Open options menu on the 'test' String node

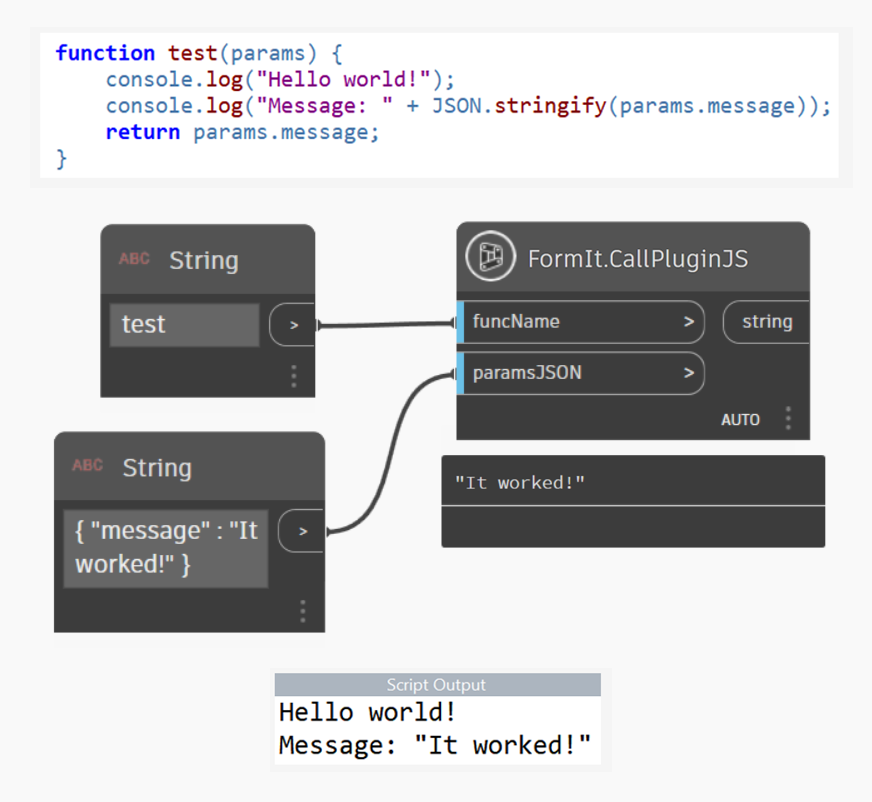(294, 376)
